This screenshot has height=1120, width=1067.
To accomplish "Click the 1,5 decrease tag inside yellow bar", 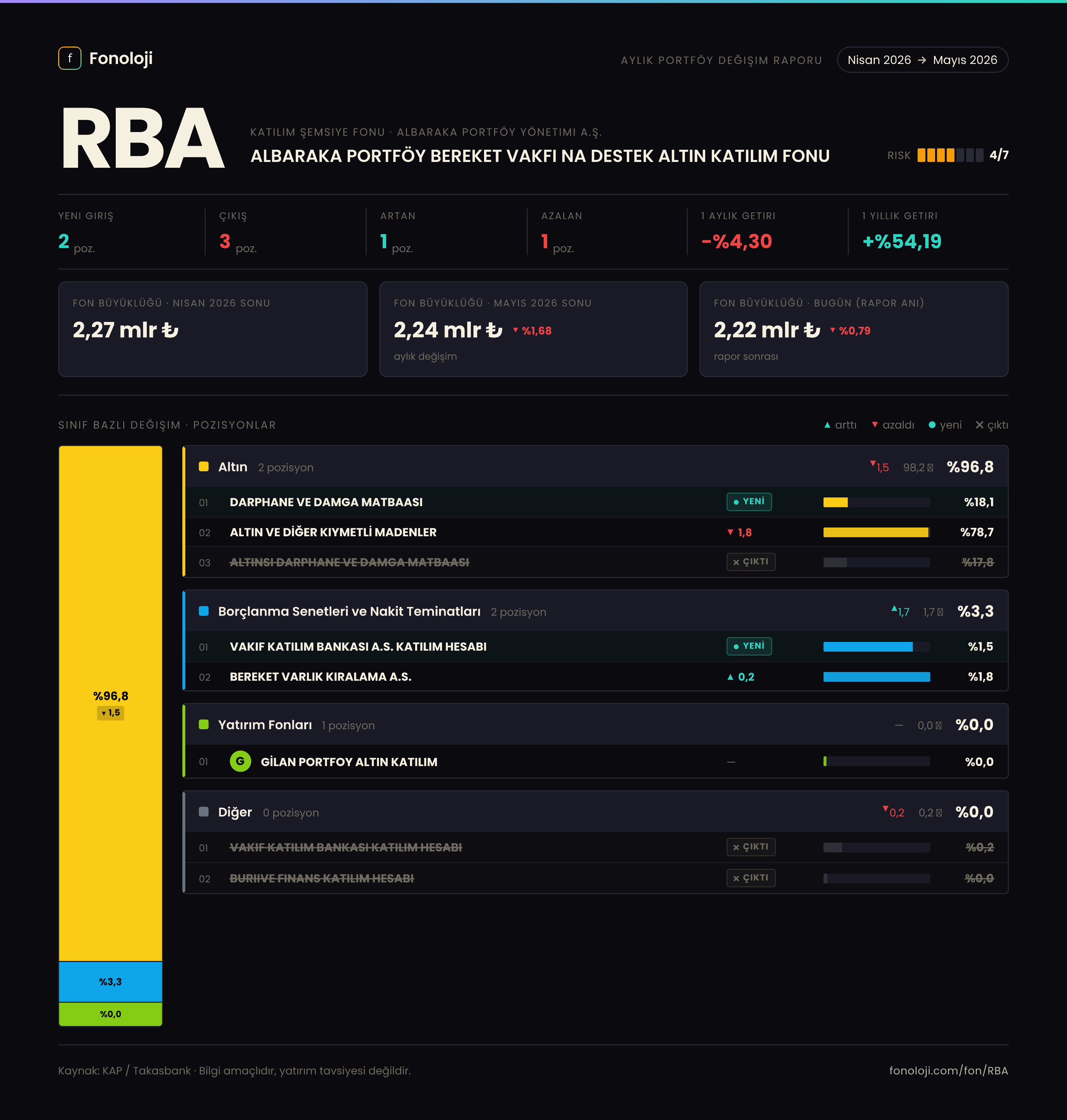I will tap(110, 712).
